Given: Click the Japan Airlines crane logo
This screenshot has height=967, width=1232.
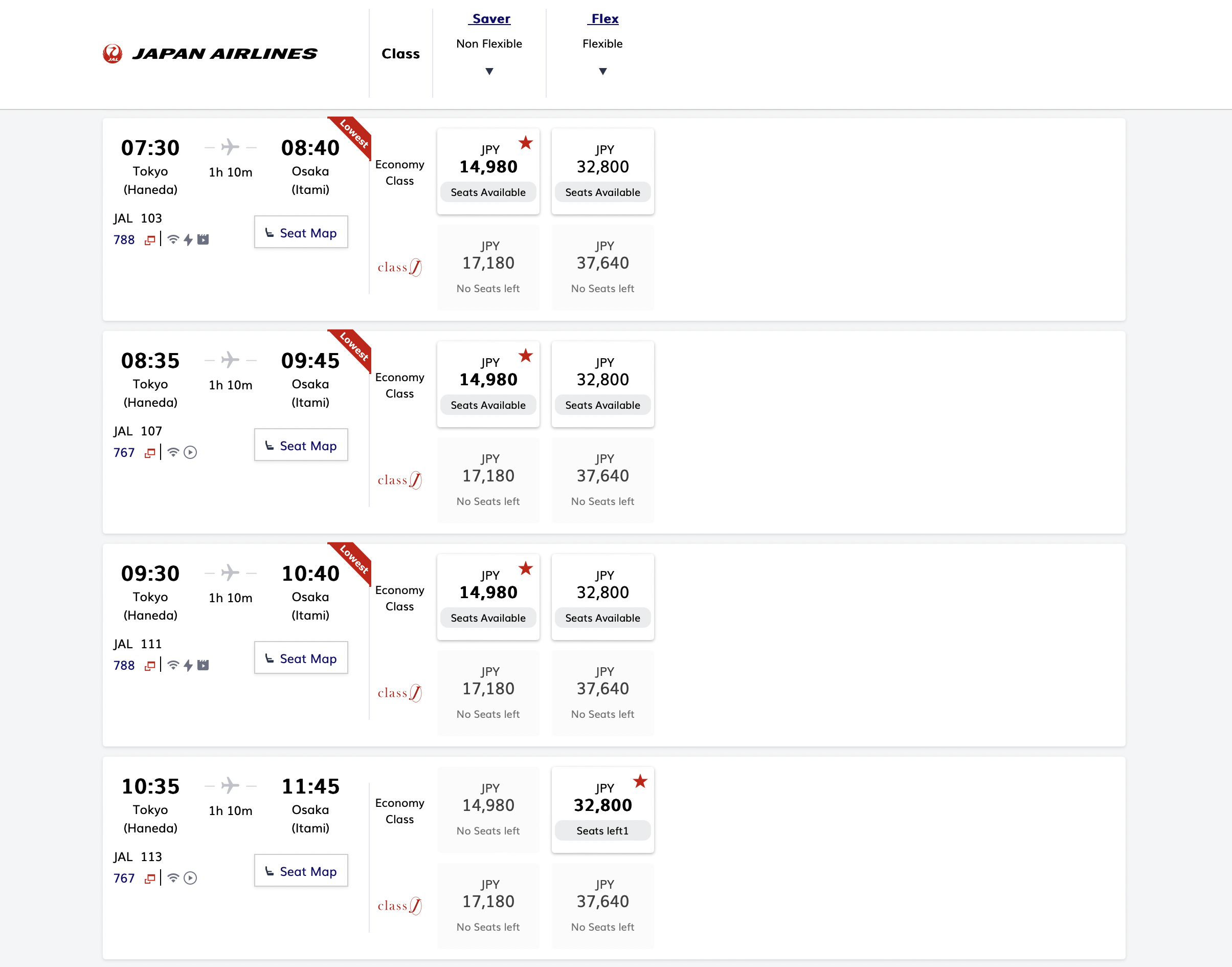Looking at the screenshot, I should [x=113, y=54].
